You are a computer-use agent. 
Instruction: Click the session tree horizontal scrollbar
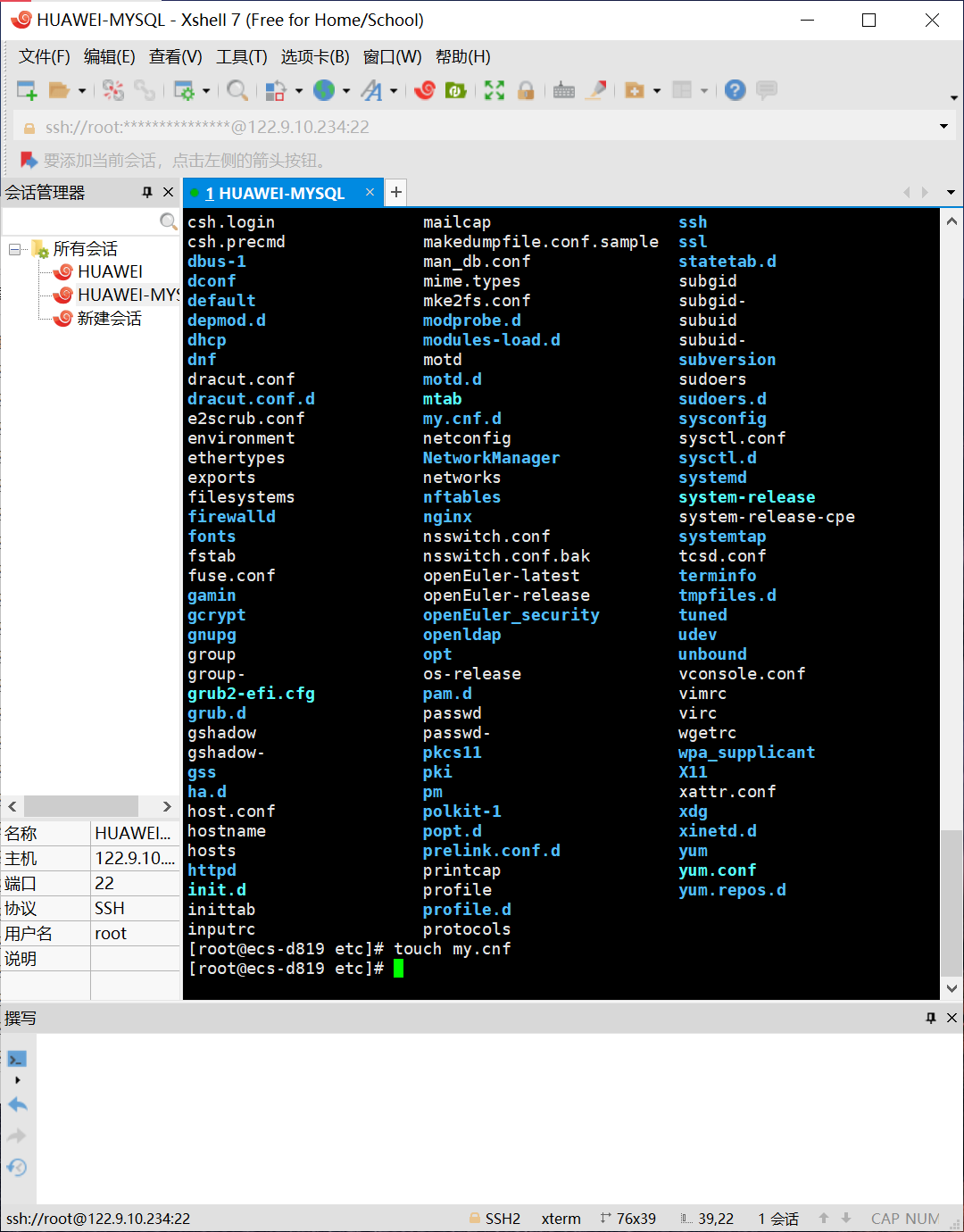80,806
